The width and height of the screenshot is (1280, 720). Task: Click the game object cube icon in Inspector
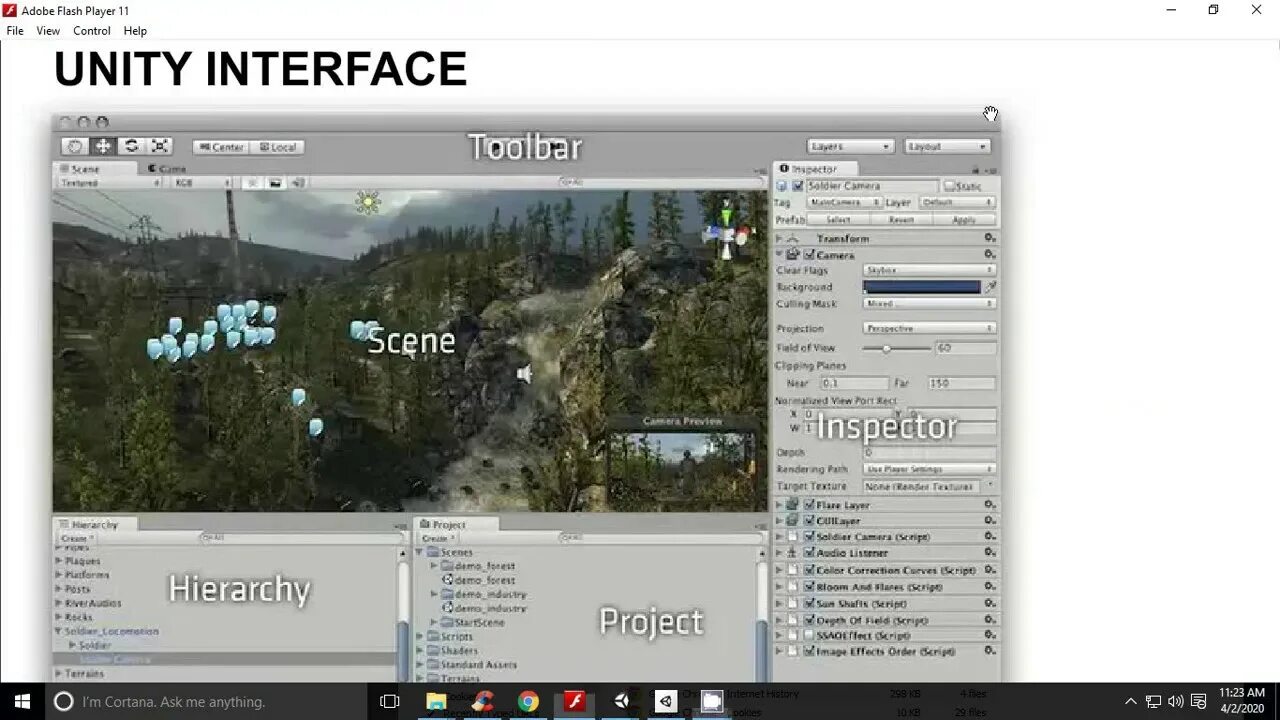click(782, 186)
